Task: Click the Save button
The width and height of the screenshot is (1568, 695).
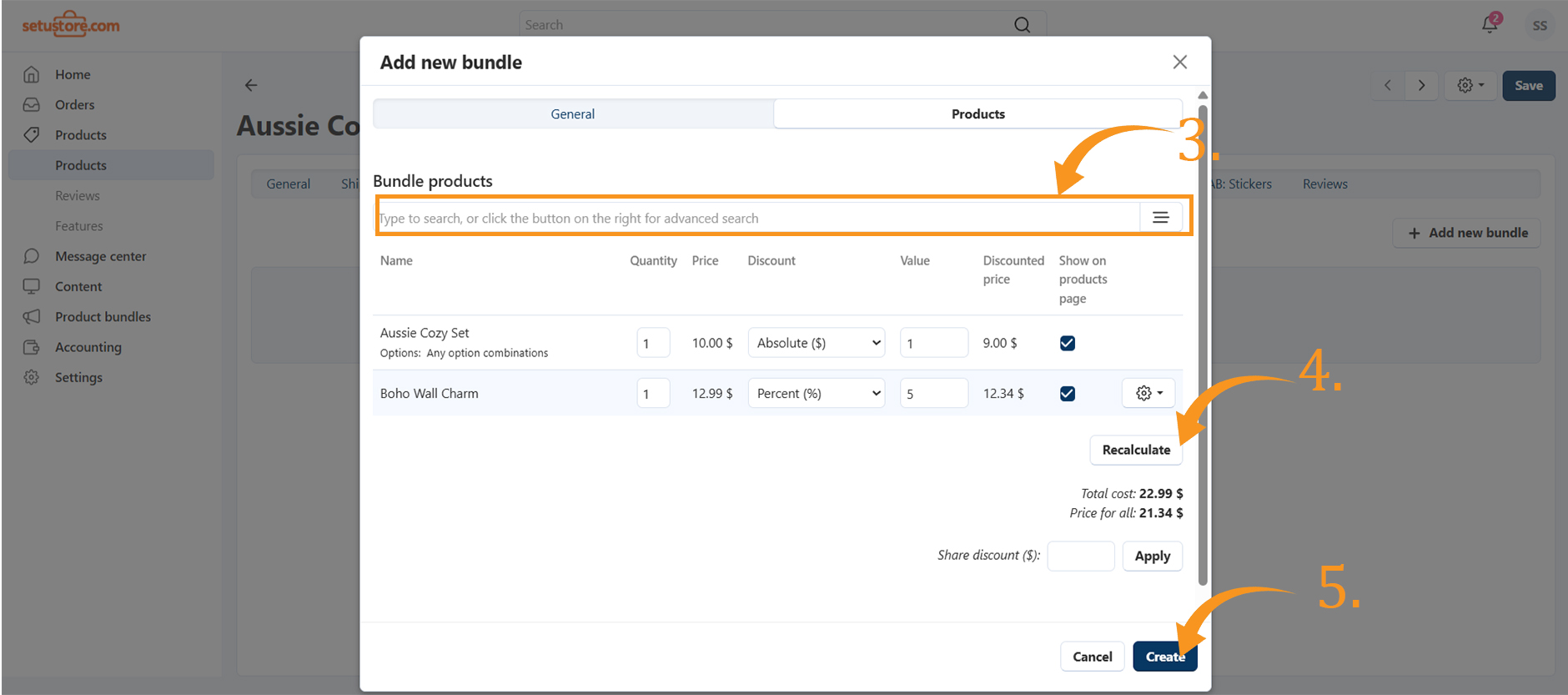Action: 1528,85
